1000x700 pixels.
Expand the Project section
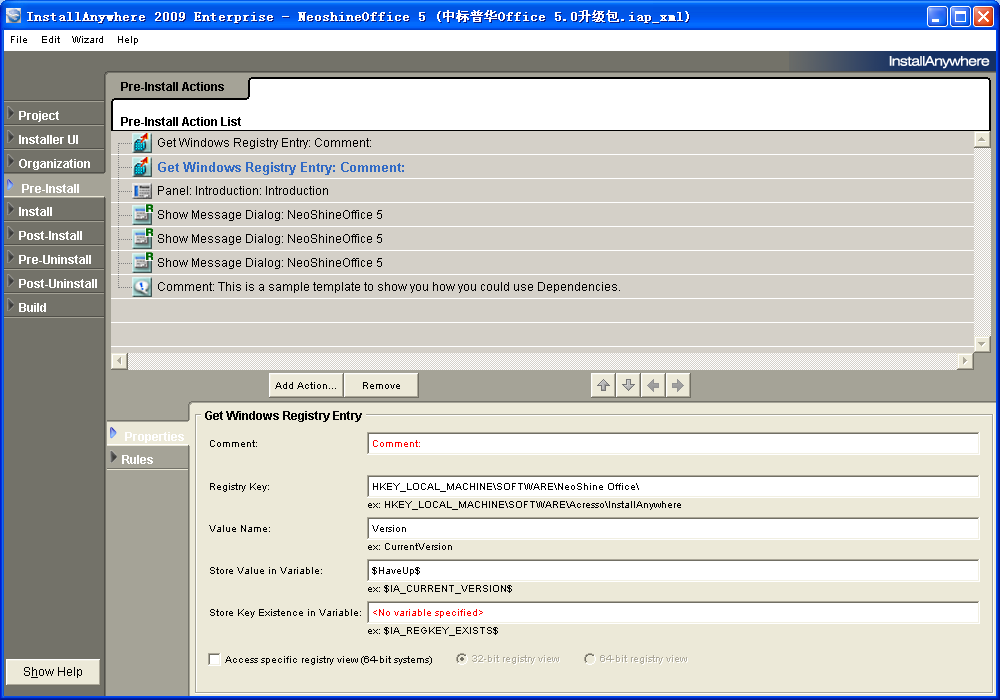(x=54, y=115)
